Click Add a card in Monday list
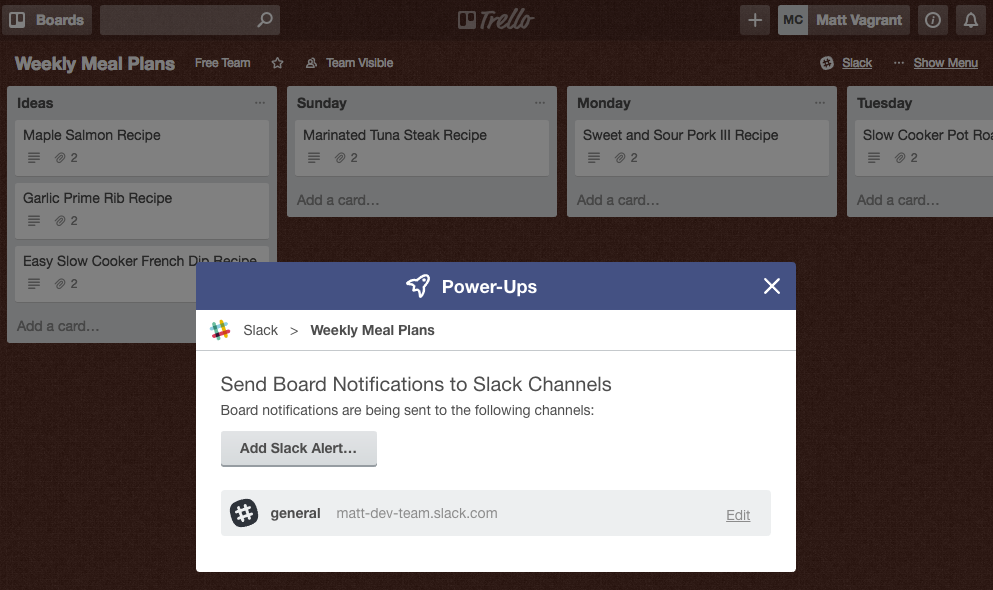Screen dimensions: 993x590 point(618,200)
